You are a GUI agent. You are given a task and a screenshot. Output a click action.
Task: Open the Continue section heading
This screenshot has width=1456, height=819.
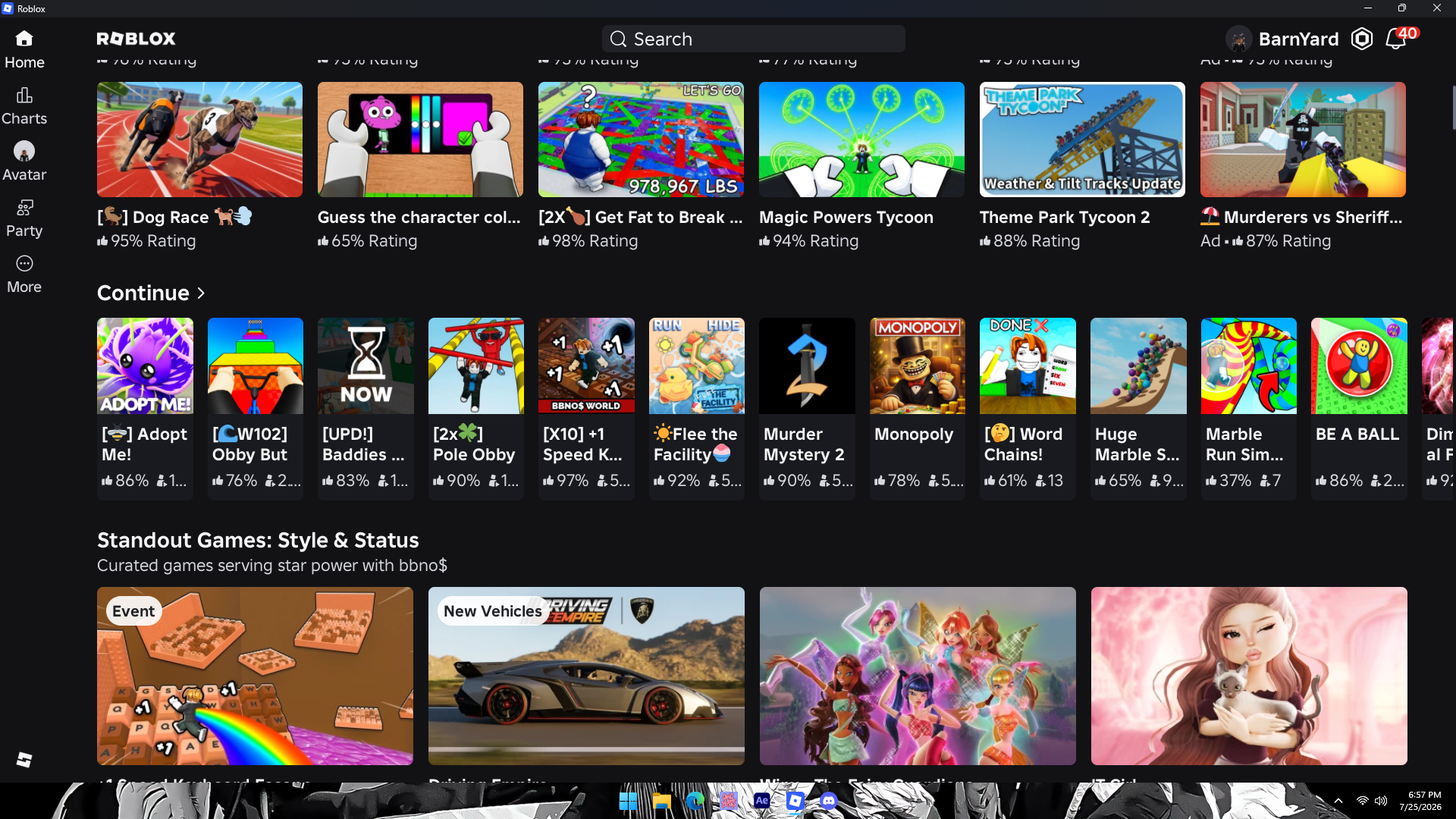coord(143,293)
